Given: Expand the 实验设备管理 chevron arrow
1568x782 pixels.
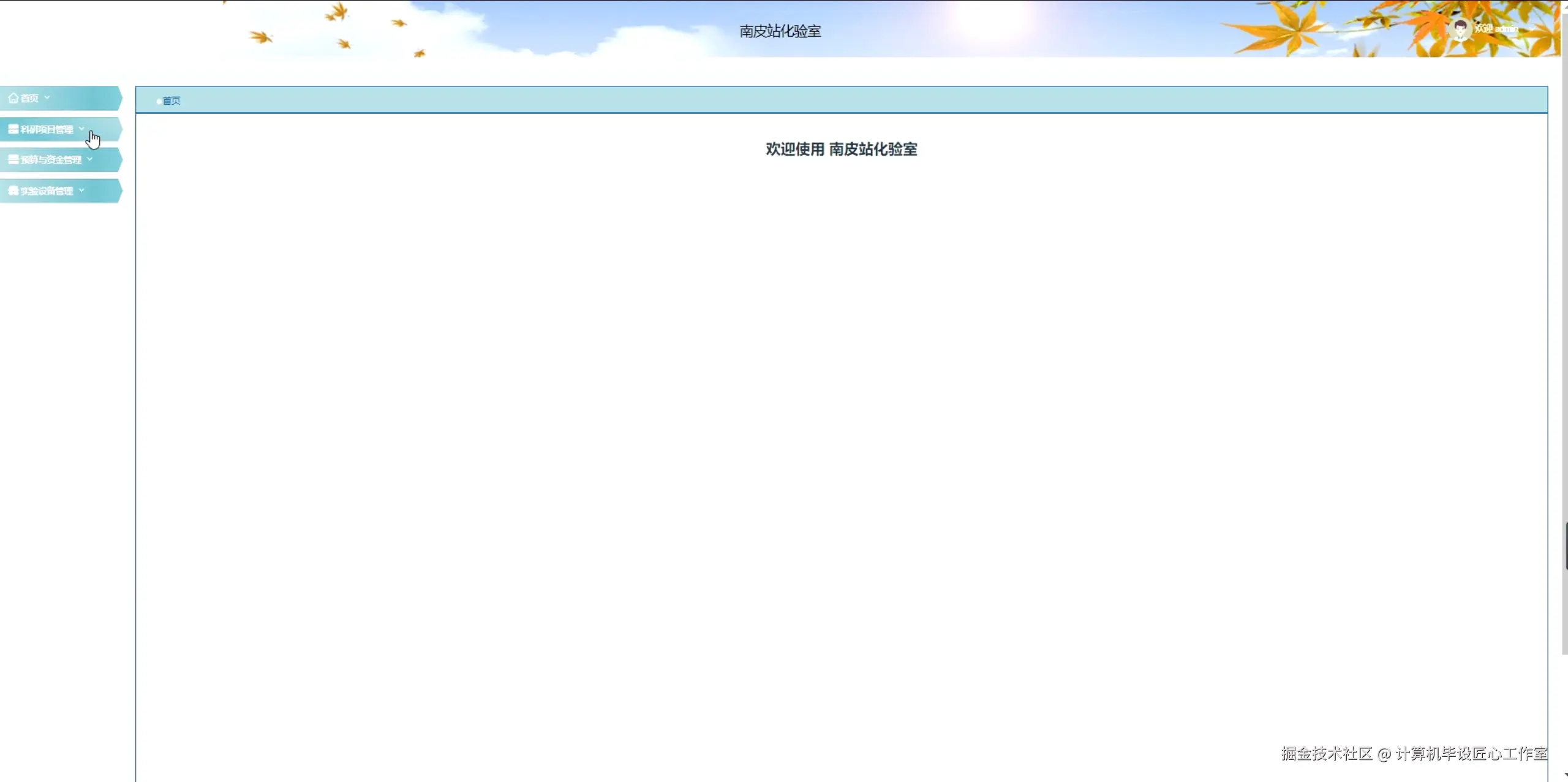Looking at the screenshot, I should pyautogui.click(x=81, y=190).
